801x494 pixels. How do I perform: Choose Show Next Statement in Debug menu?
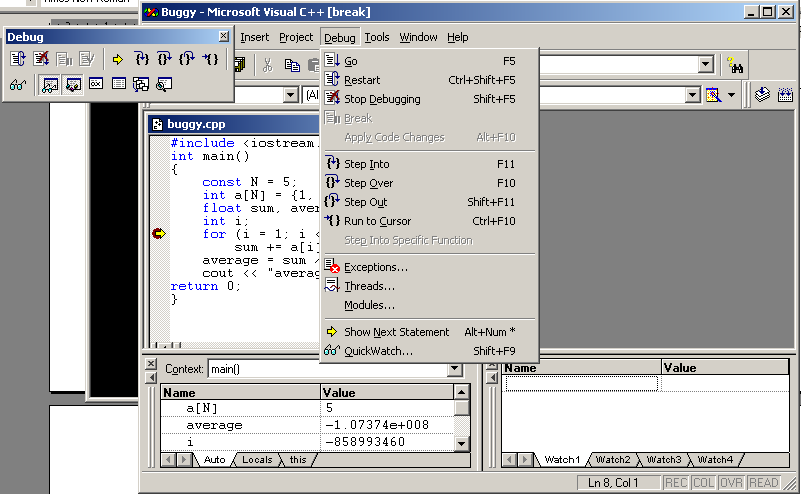pyautogui.click(x=429, y=332)
